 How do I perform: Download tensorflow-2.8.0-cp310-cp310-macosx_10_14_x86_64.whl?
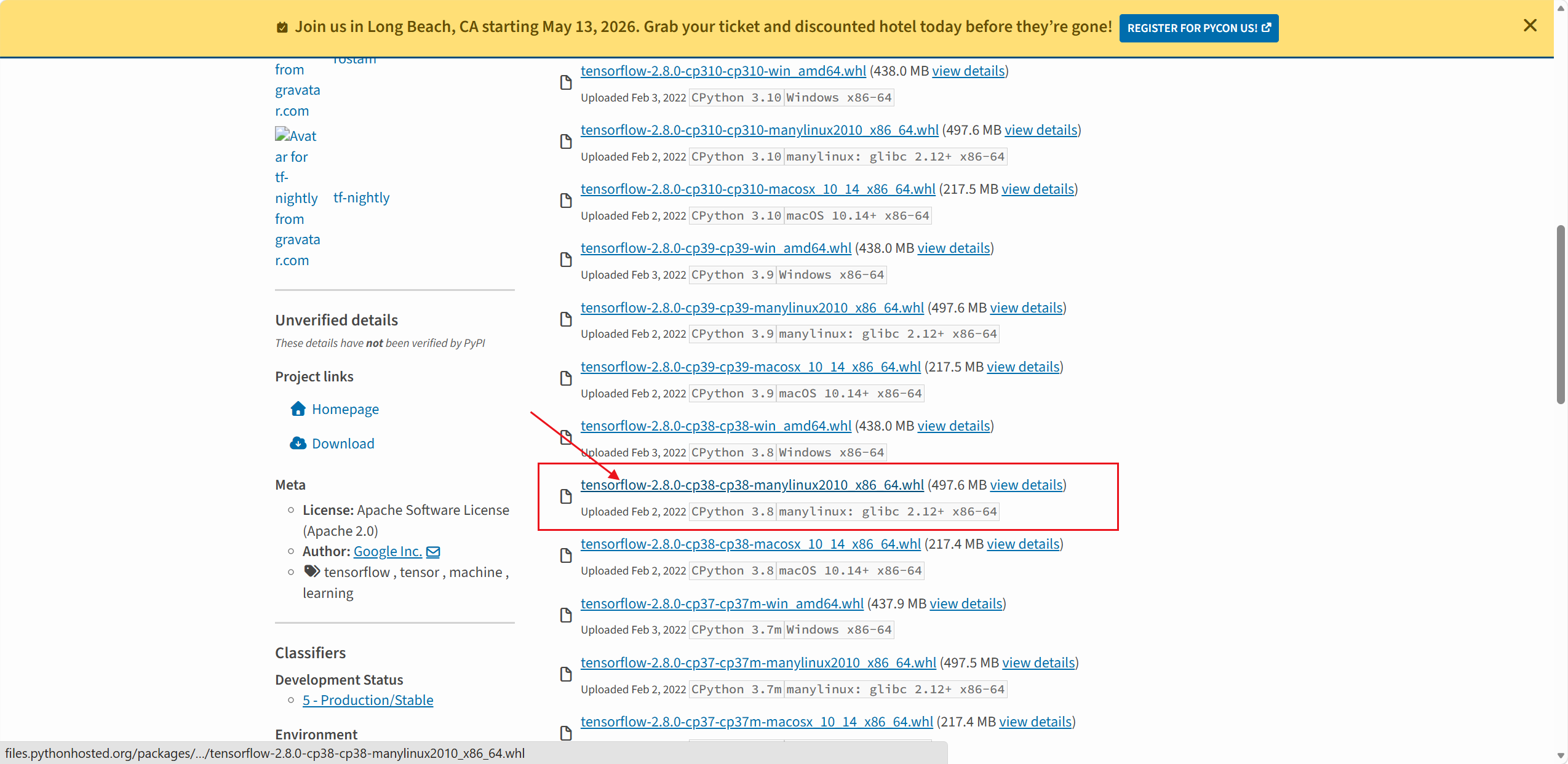(758, 189)
